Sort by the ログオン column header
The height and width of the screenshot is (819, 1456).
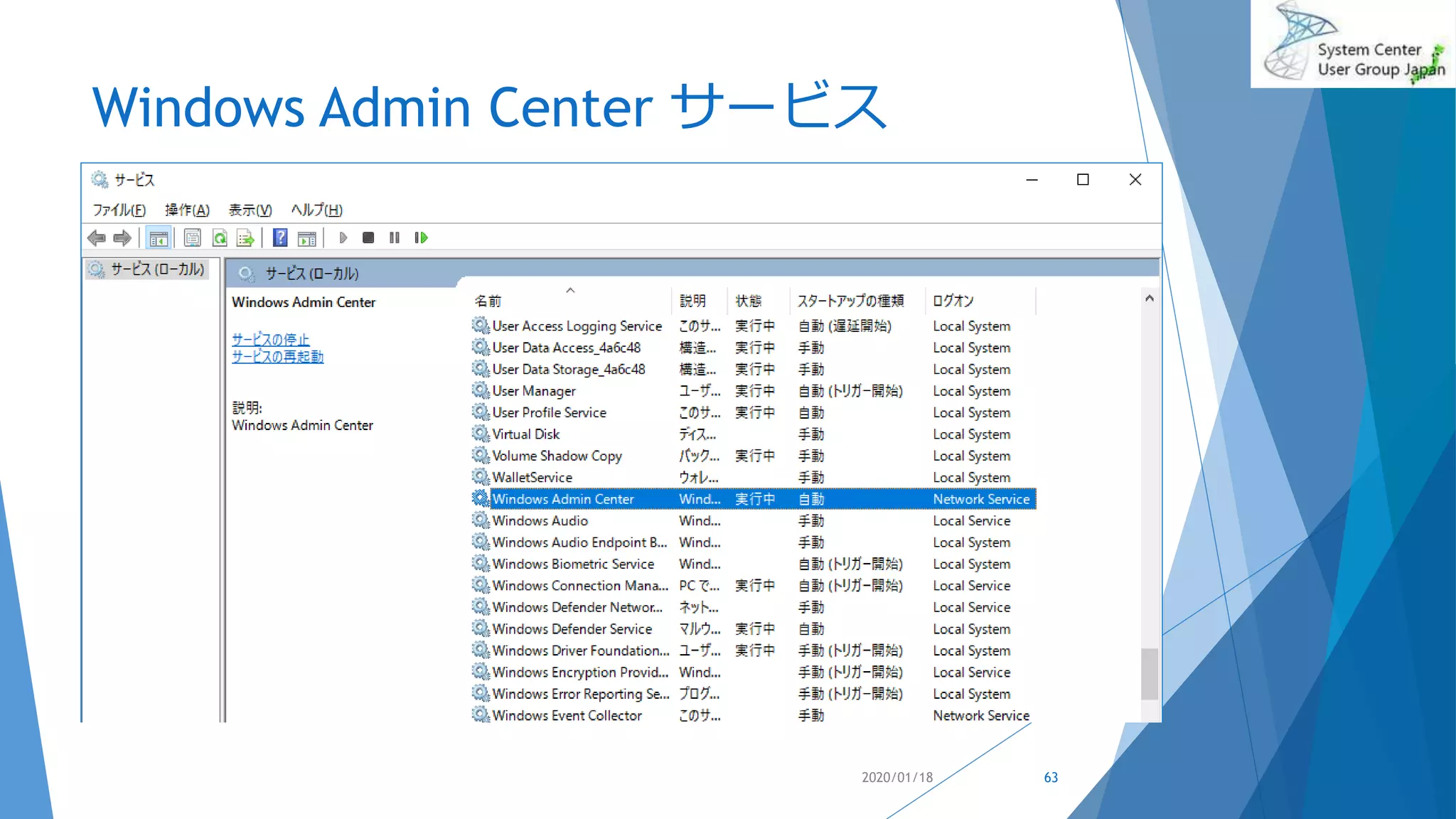tap(981, 301)
